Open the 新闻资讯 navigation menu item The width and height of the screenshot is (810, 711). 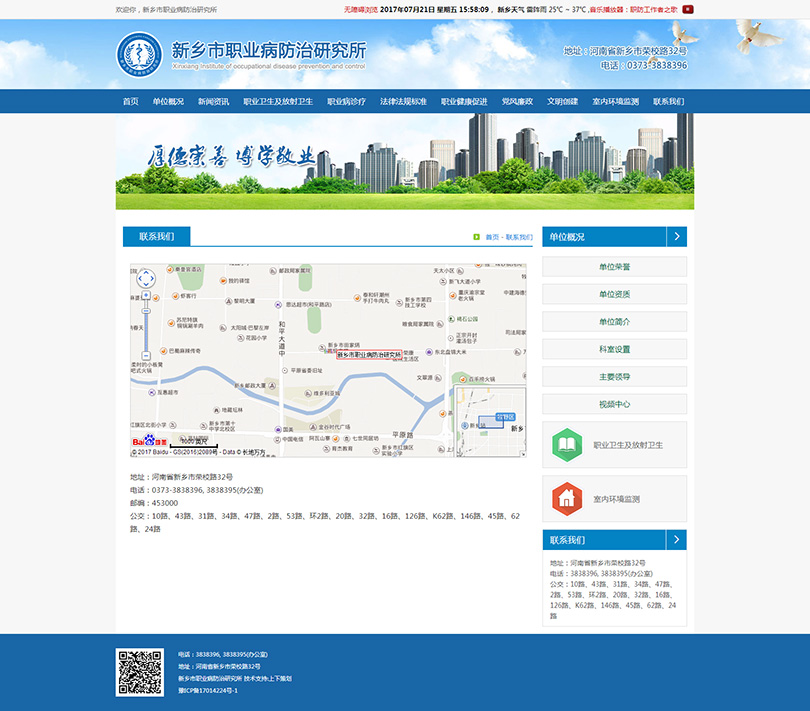click(213, 102)
